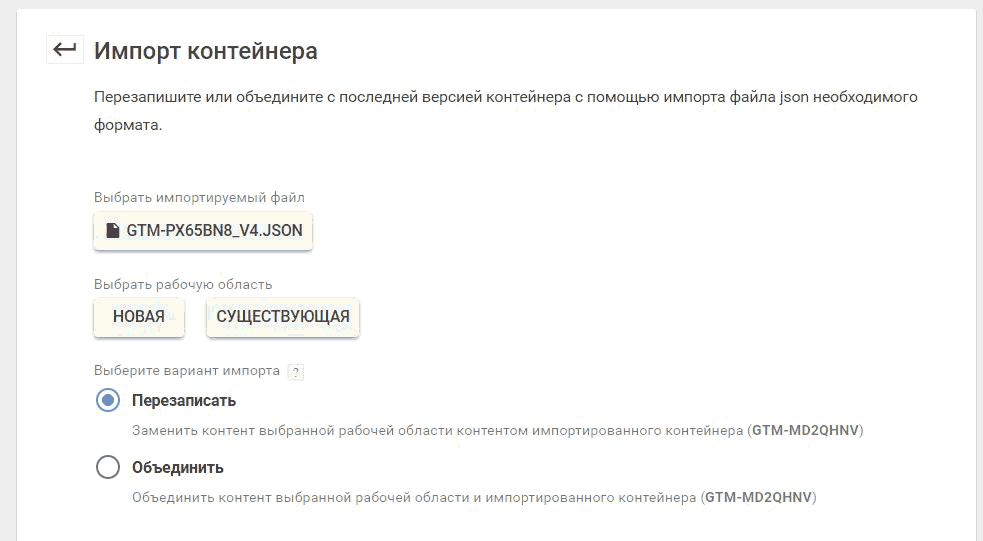Click GTM-MD2QHNV in the merge description

point(759,498)
